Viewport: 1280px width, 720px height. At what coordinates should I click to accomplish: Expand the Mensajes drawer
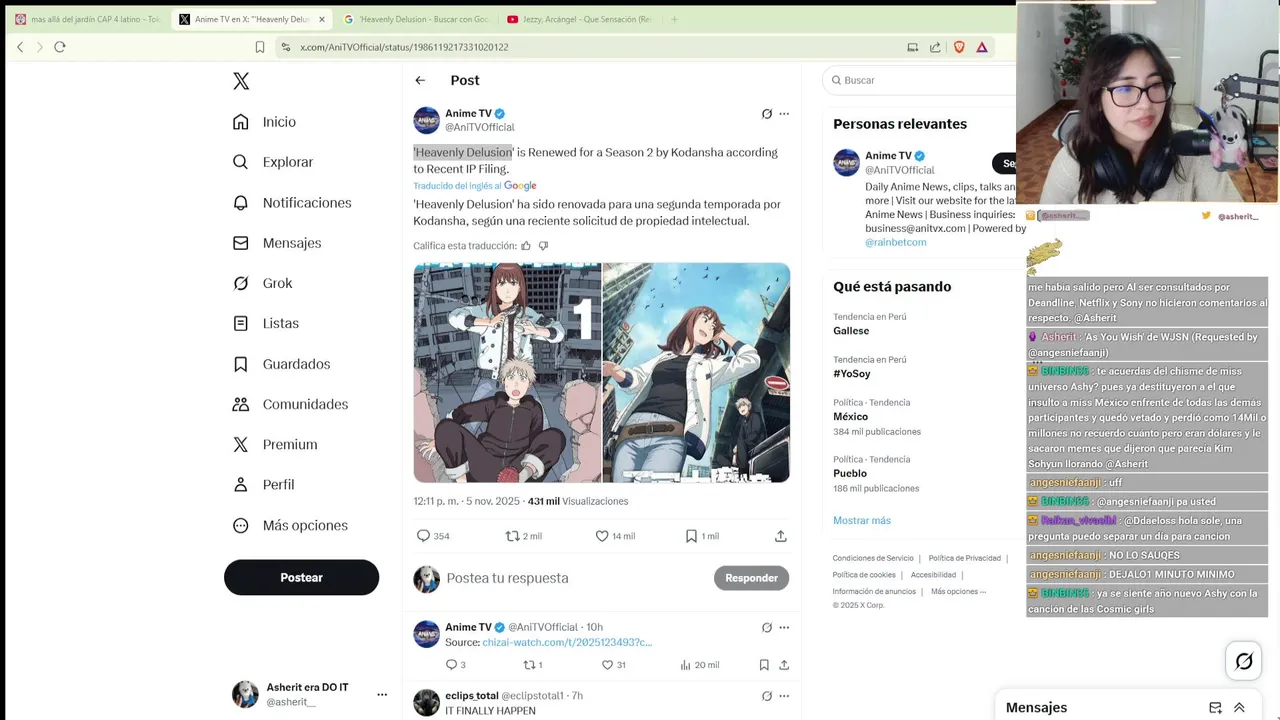[x=1239, y=708]
